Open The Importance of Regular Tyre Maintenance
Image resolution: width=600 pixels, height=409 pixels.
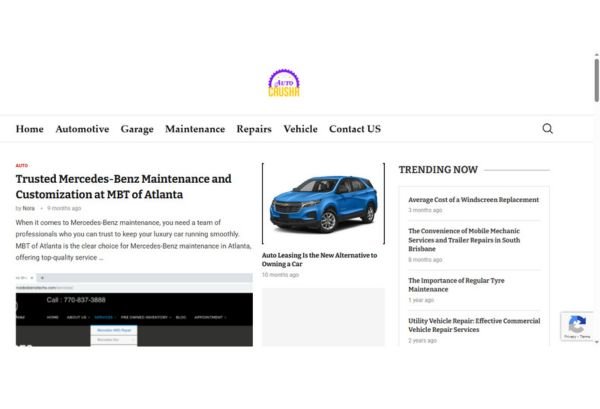click(456, 285)
